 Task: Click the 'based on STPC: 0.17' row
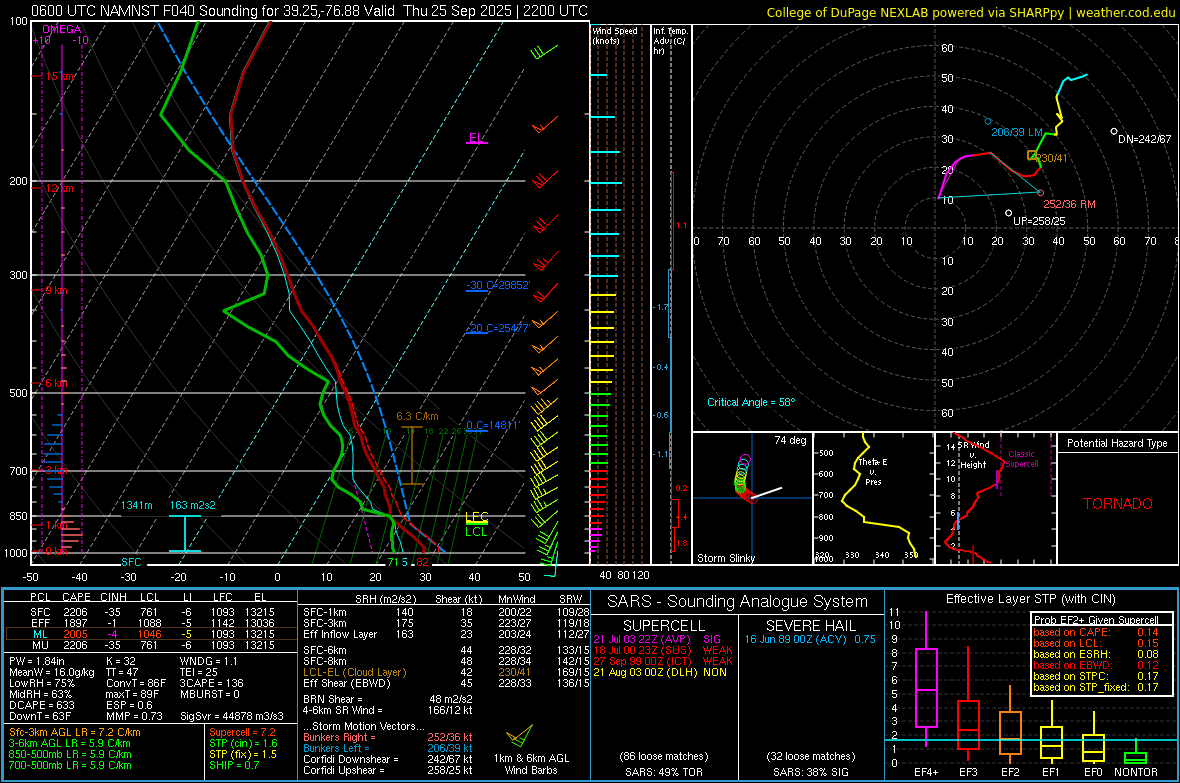point(1096,676)
